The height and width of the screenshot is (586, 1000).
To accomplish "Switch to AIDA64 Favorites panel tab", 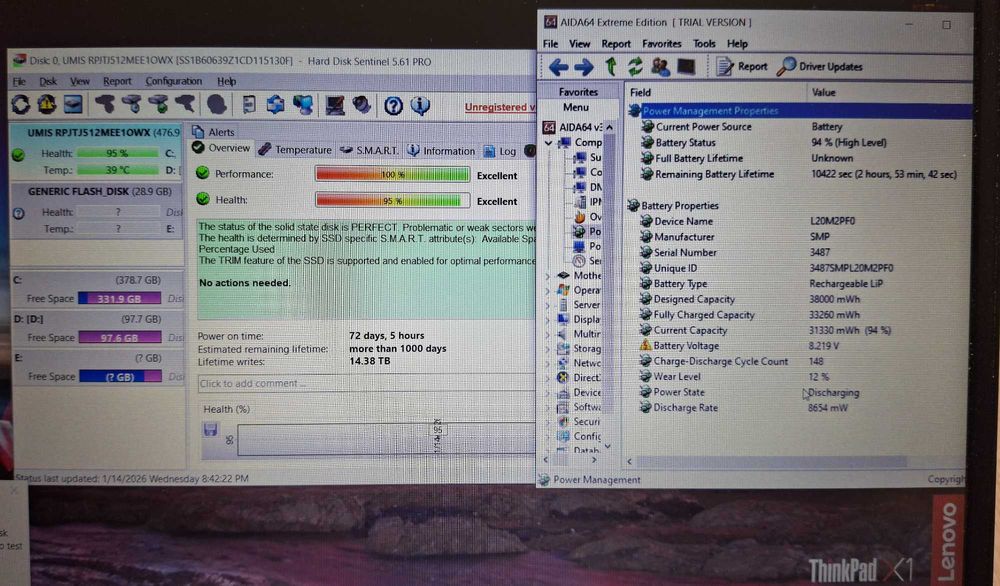I will [x=578, y=92].
